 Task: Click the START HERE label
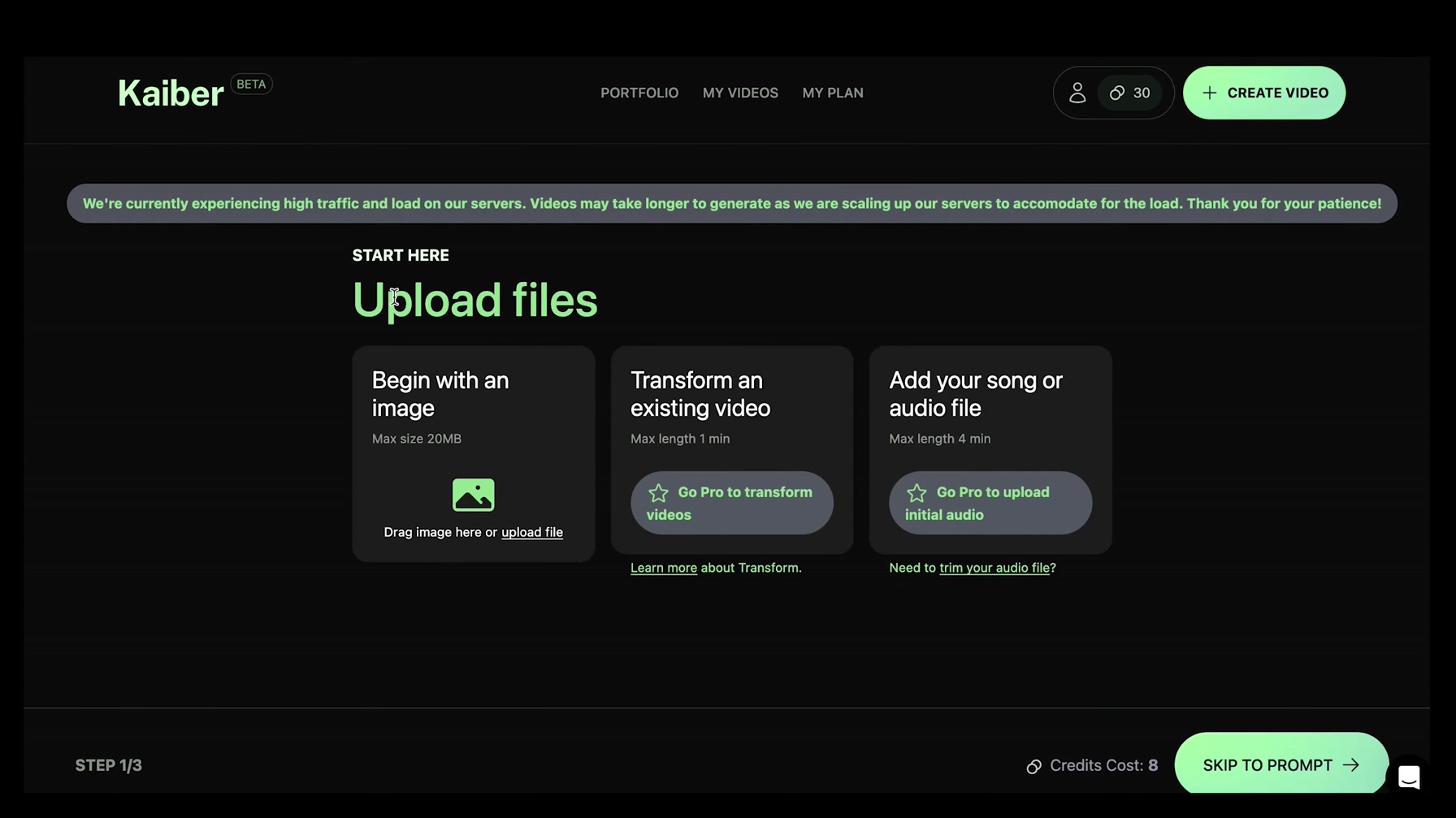coord(401,255)
